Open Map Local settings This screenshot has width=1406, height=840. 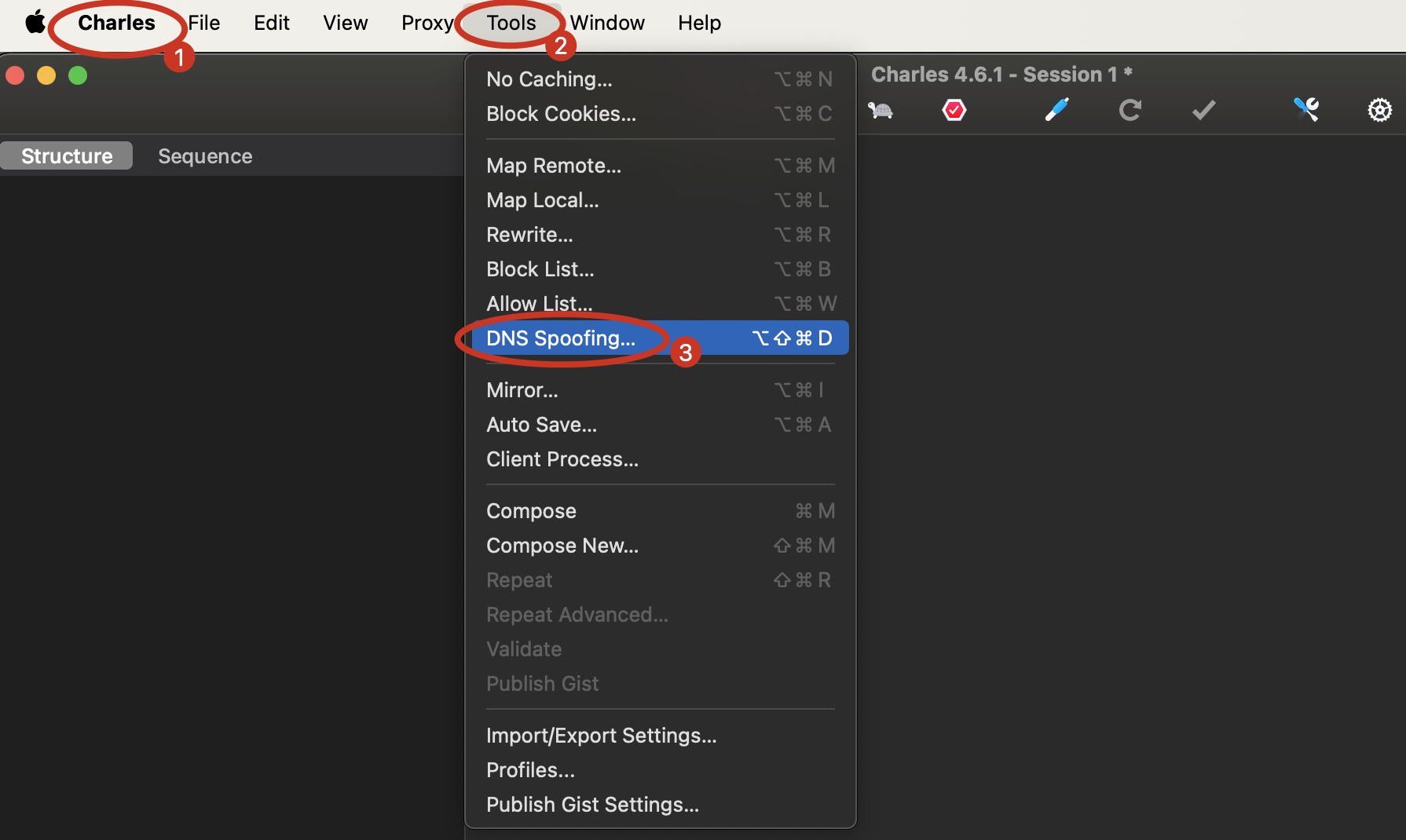pyautogui.click(x=660, y=200)
